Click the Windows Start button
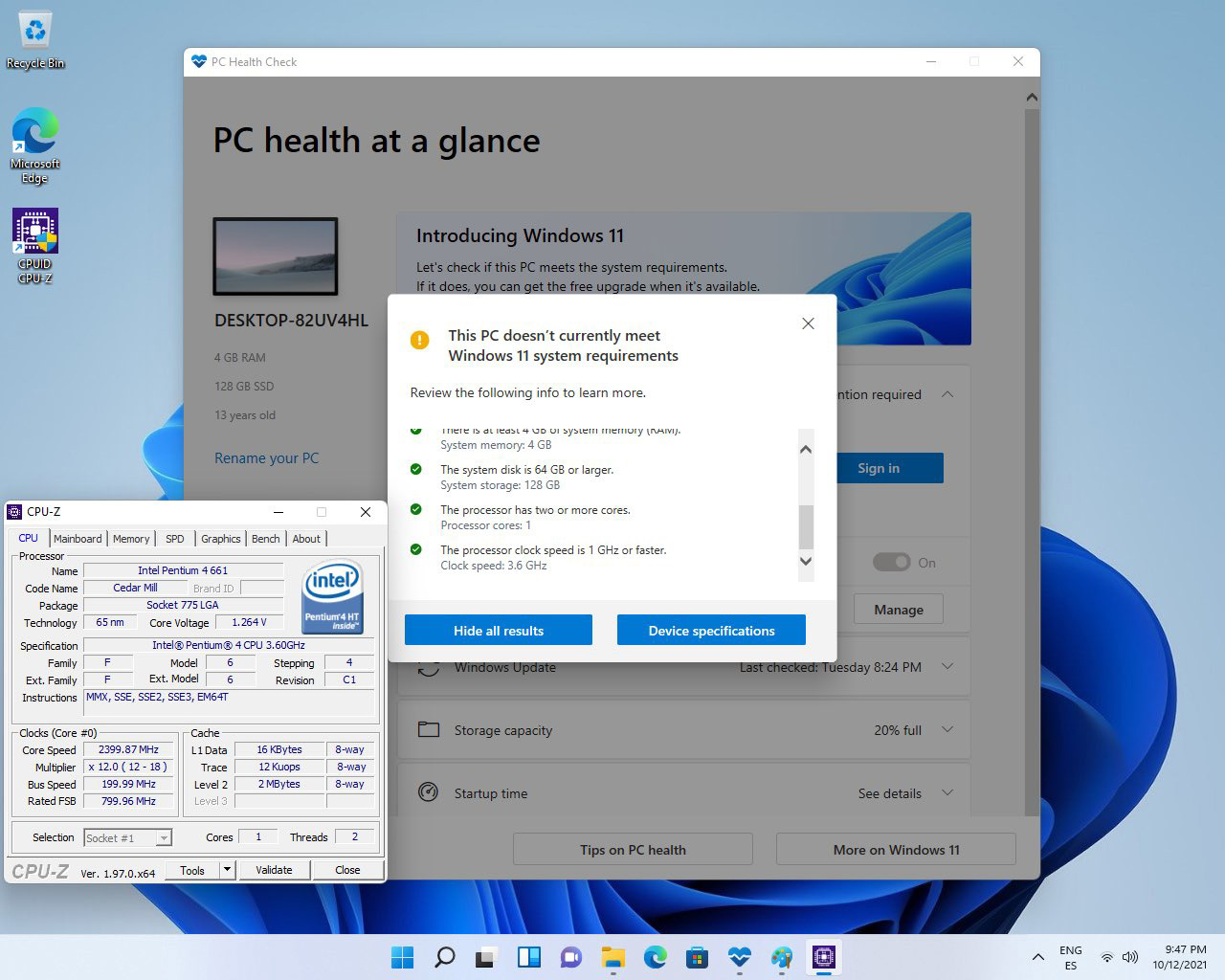Screen dimensions: 1225x980 pyautogui.click(x=402, y=957)
